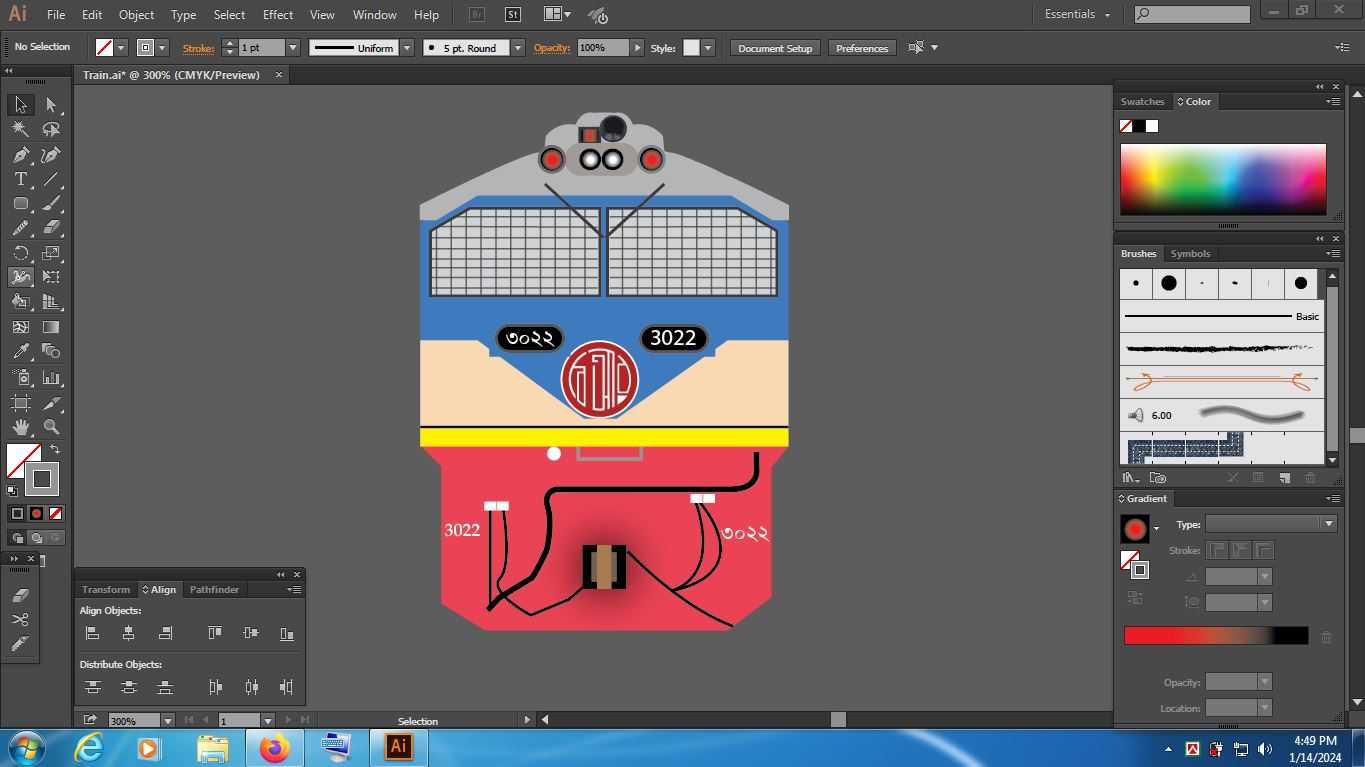1365x767 pixels.
Task: Switch to the Transform tab
Action: pos(106,590)
